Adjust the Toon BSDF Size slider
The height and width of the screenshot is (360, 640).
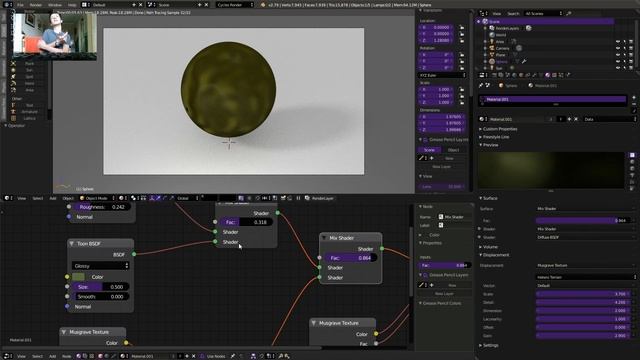(x=100, y=287)
